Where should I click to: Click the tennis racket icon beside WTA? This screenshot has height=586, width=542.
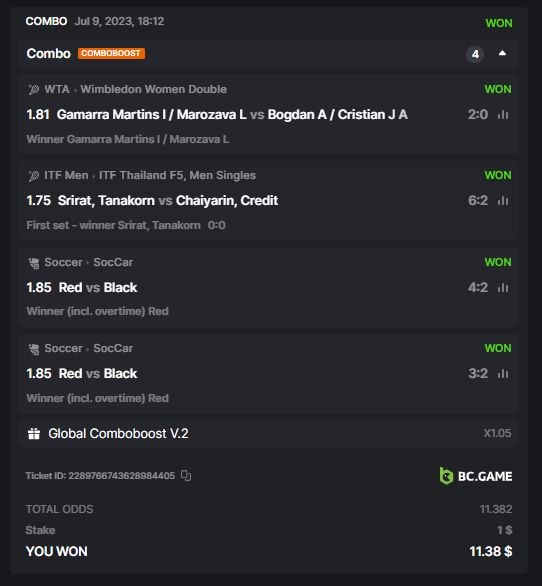(x=34, y=90)
